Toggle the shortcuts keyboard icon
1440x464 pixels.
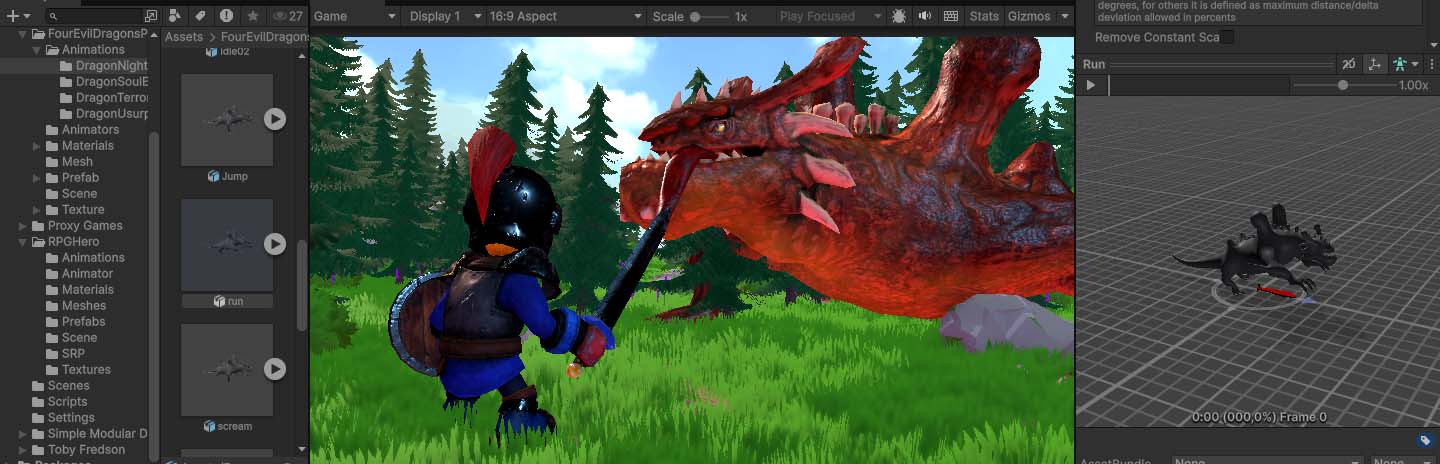951,16
